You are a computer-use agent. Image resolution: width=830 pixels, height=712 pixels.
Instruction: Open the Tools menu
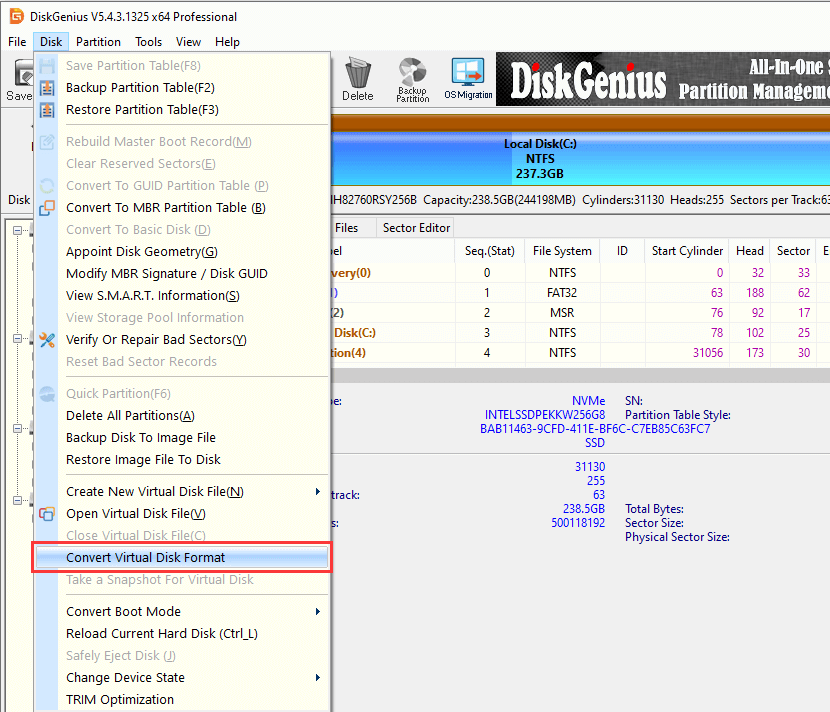point(149,42)
